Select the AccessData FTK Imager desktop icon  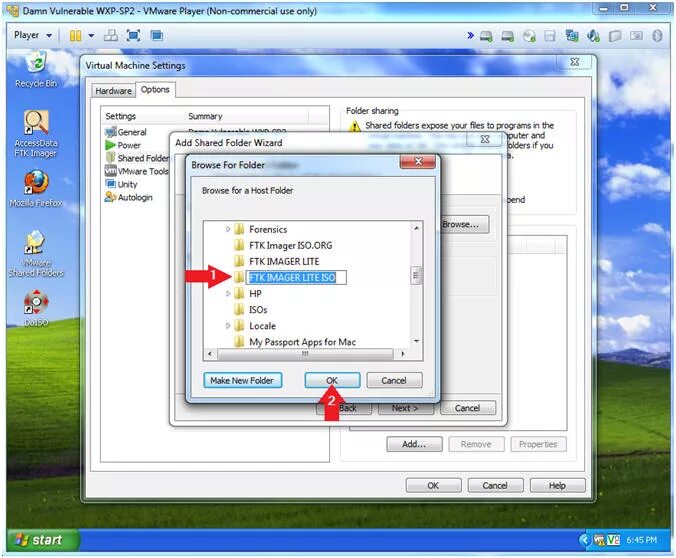(x=36, y=134)
